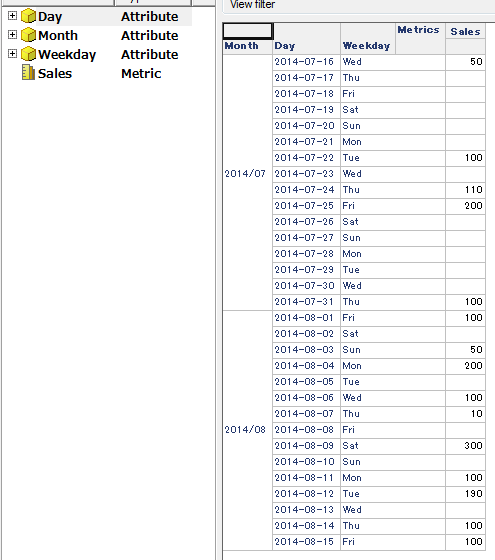Screen dimensions: 495x560
Task: Select the empty top-left grid corner cell
Action: click(x=248, y=31)
